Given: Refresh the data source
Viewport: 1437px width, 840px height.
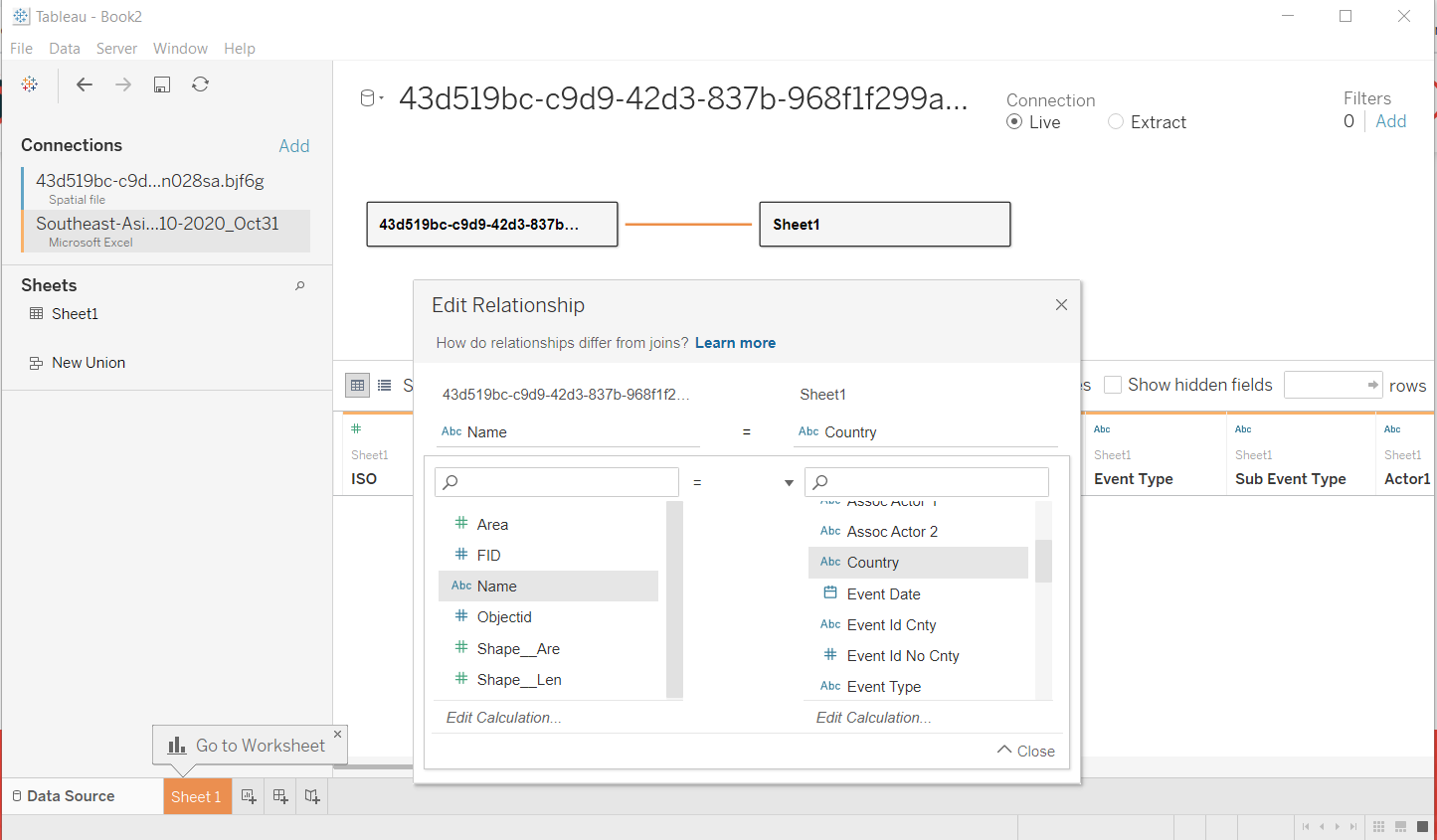Looking at the screenshot, I should 200,84.
